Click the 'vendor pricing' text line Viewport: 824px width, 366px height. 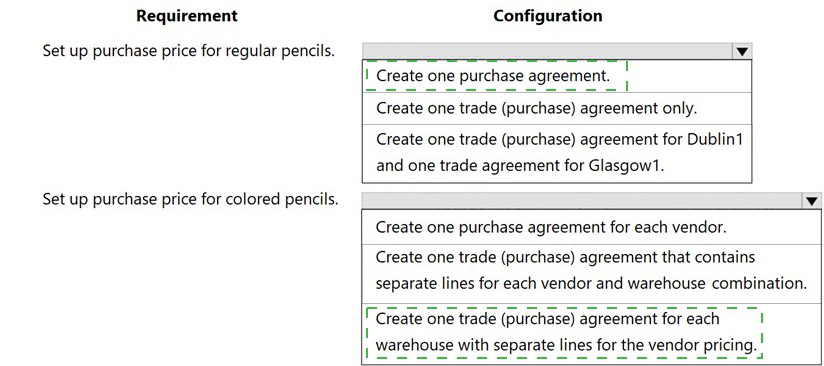click(x=566, y=345)
